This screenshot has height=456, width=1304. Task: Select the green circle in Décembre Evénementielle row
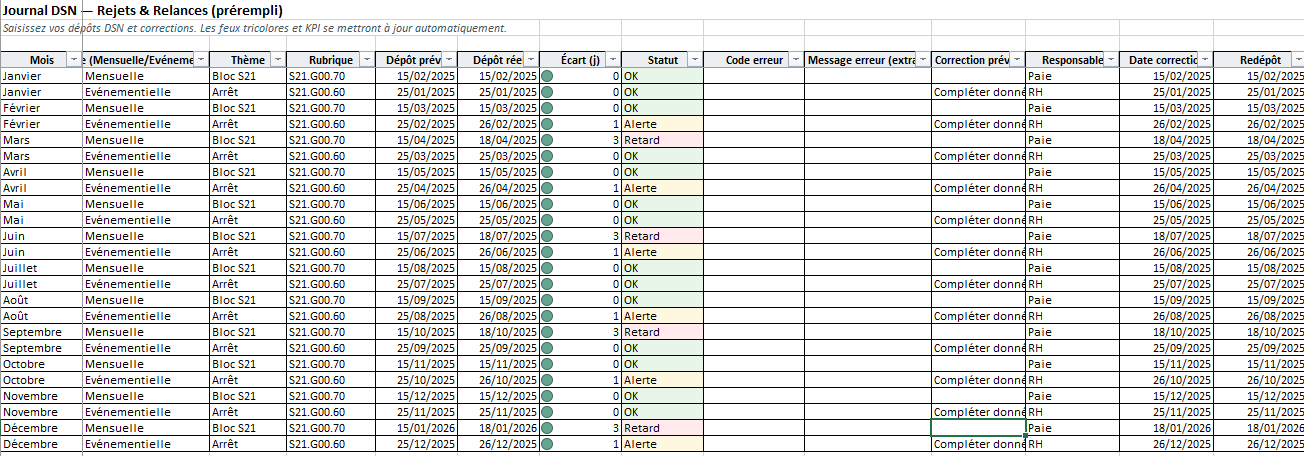(547, 444)
